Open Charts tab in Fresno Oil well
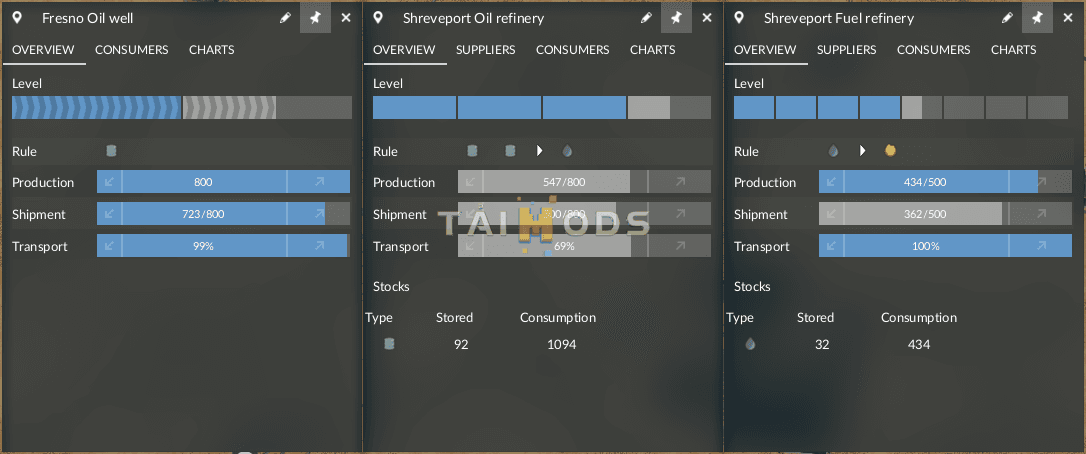1086x454 pixels. click(x=211, y=50)
